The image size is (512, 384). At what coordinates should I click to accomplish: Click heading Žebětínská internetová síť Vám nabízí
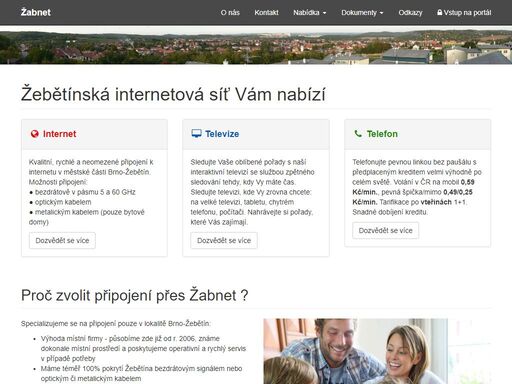pos(173,94)
